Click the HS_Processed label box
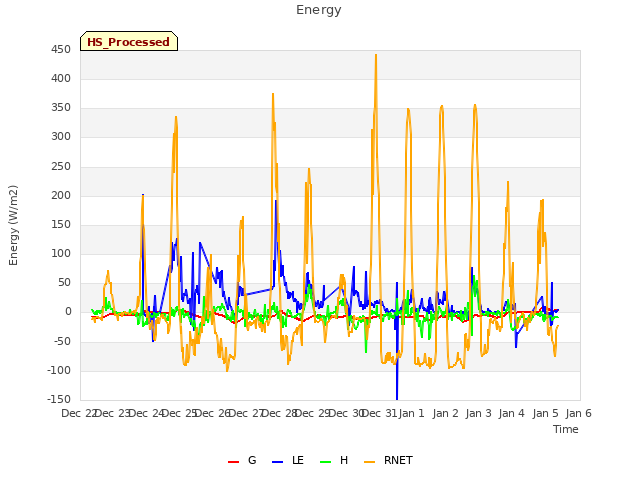 [129, 41]
